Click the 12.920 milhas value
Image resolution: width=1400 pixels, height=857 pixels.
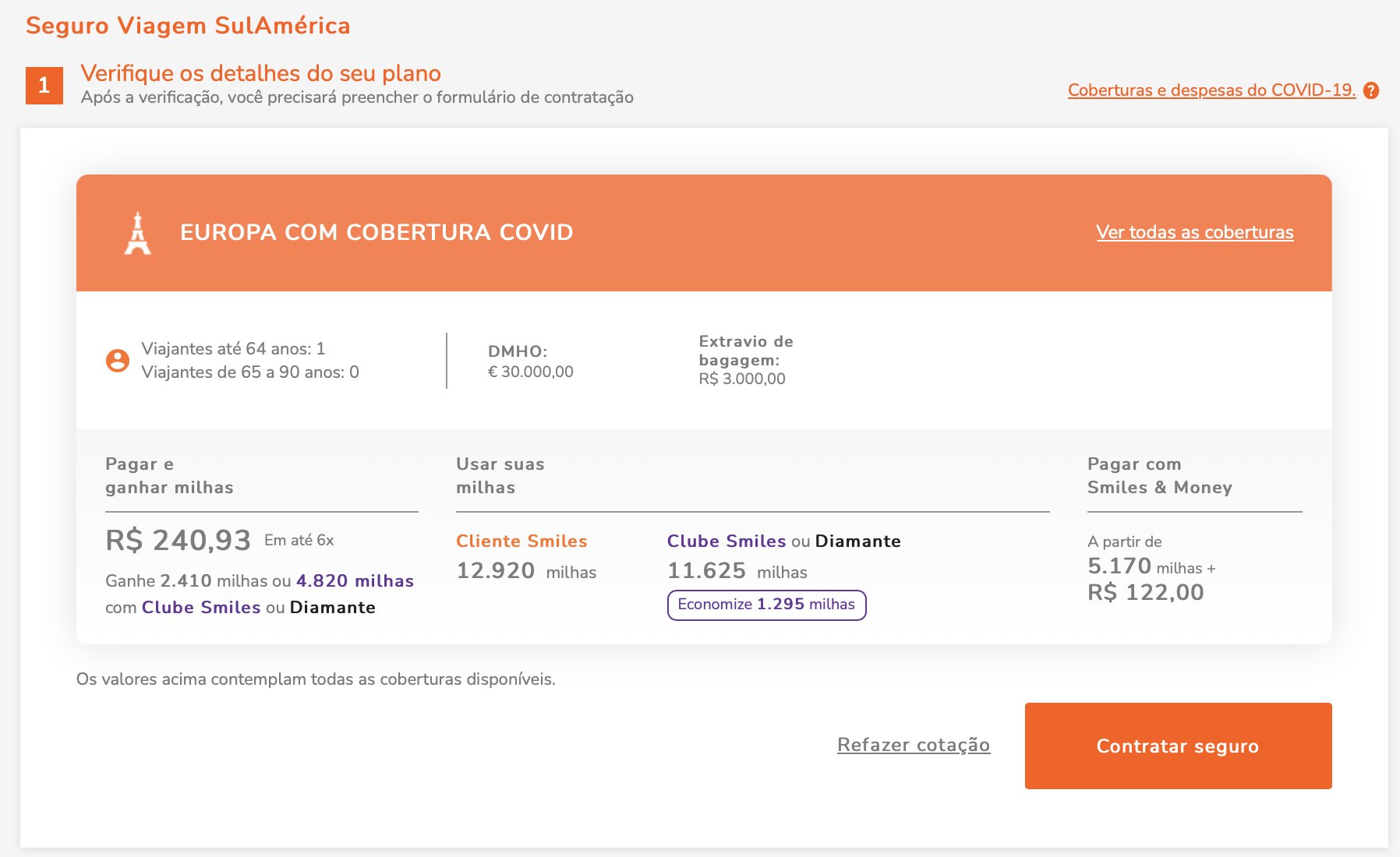pyautogui.click(x=526, y=571)
